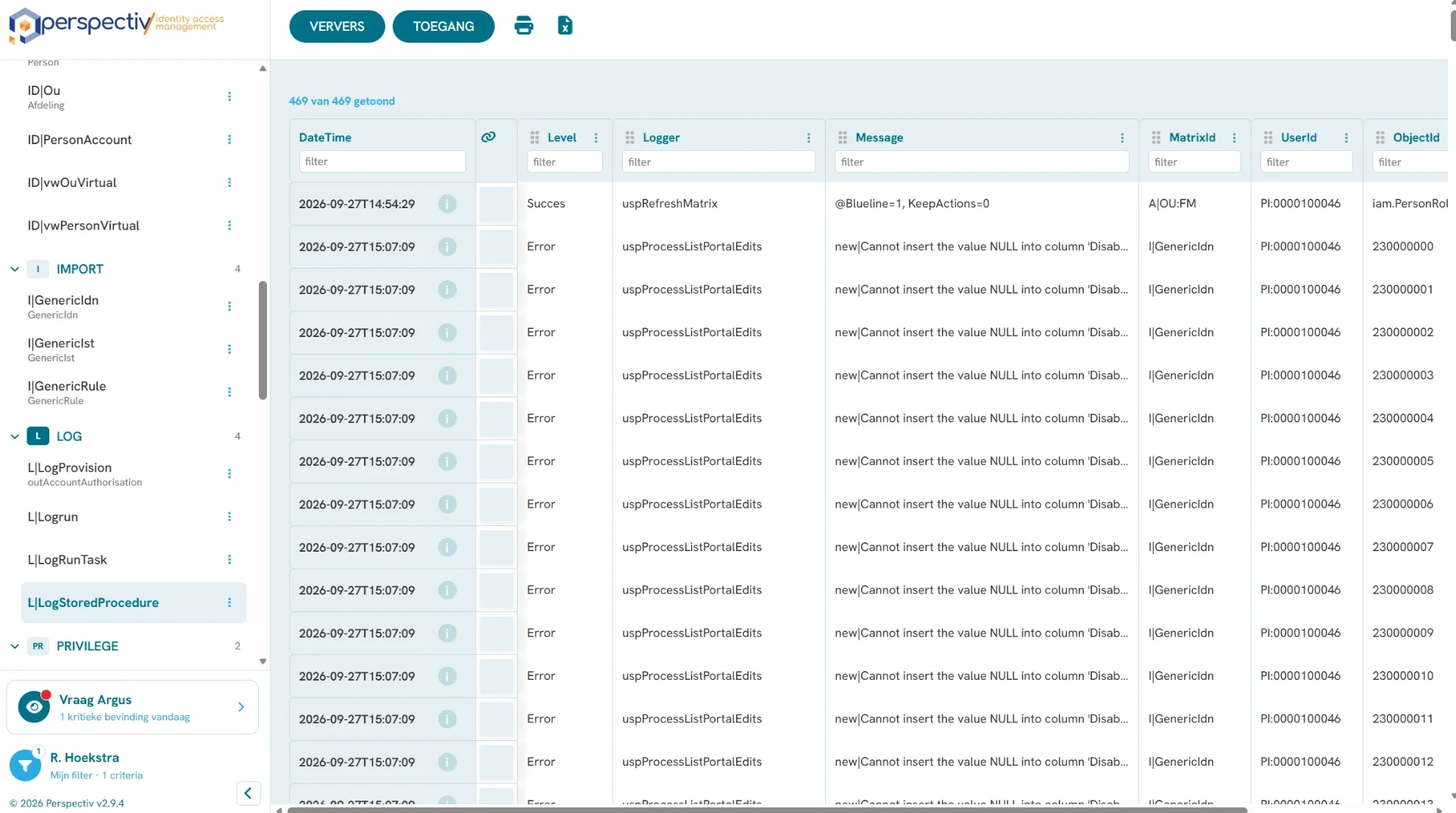
Task: Sort by DateTime column header
Action: click(325, 138)
